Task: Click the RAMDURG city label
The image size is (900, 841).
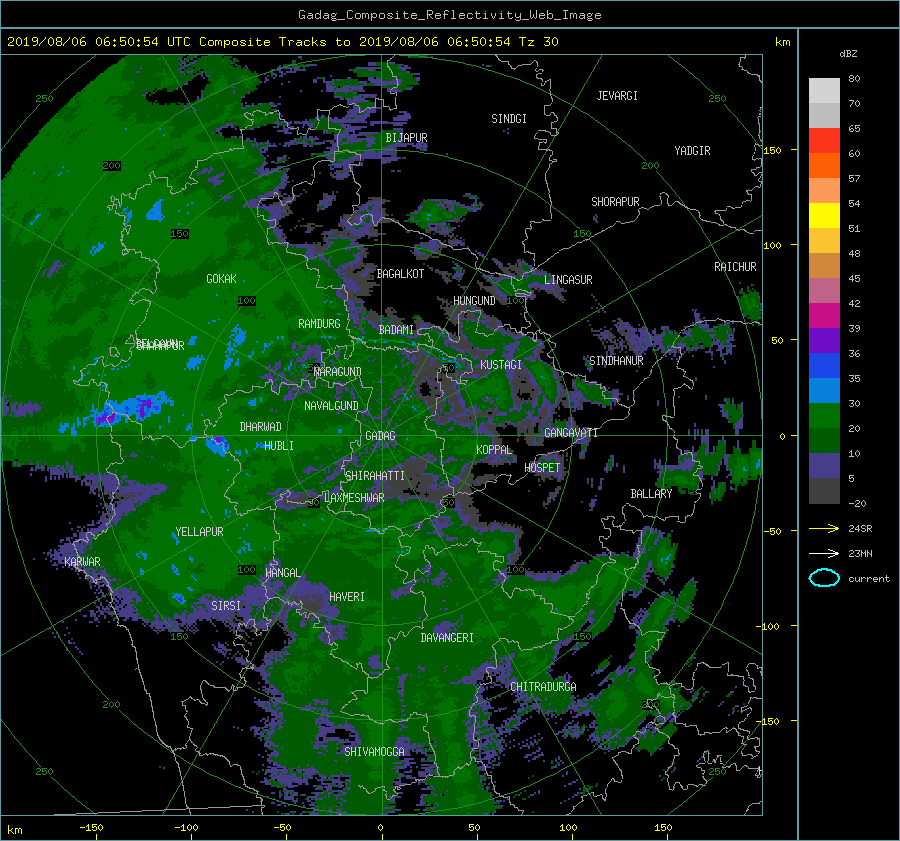Action: coord(319,324)
